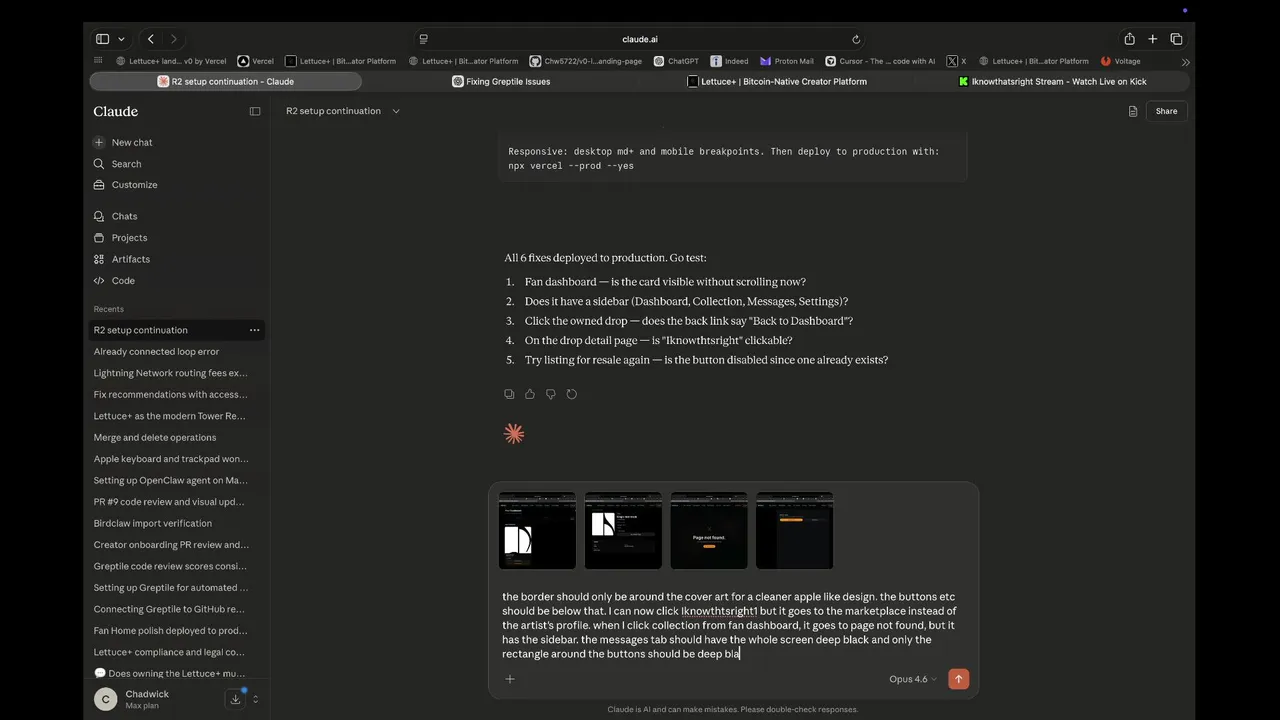Open Search in Claude sidebar
Screen dimensions: 1280x720
click(x=117, y=164)
